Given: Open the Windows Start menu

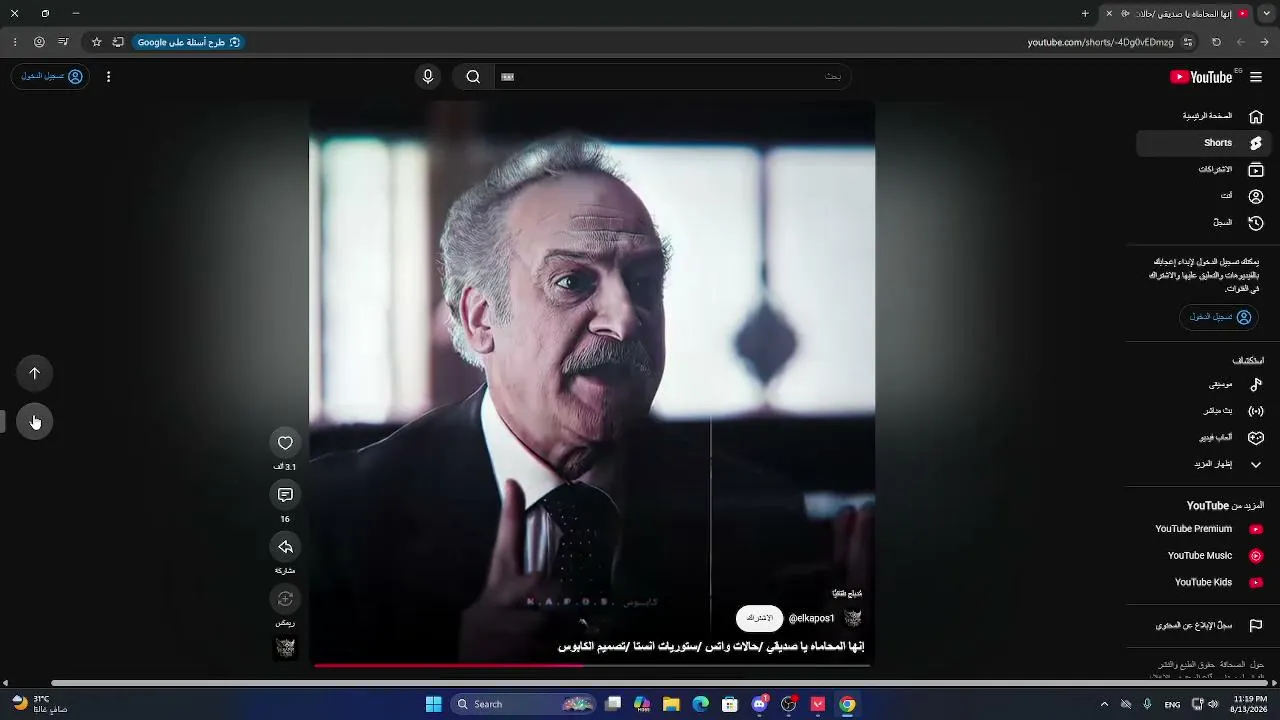Looking at the screenshot, I should [x=434, y=704].
